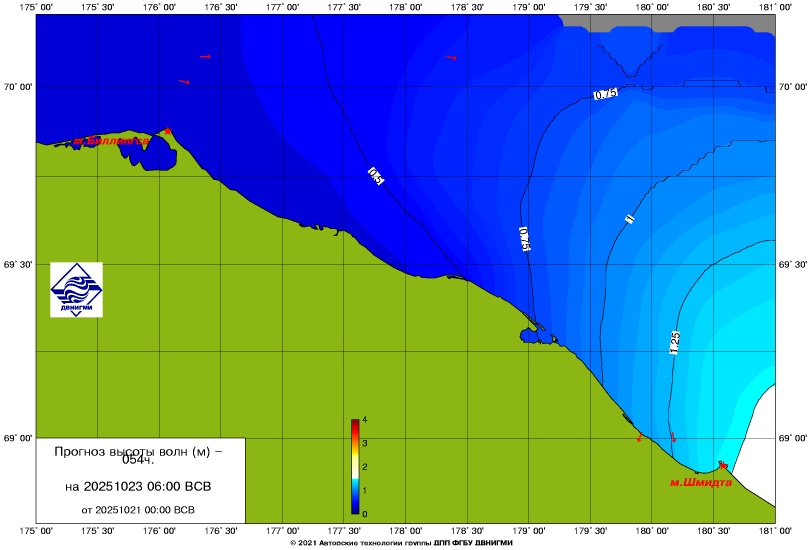Click the ДВНИГМИ diamond logo
This screenshot has width=810, height=550.
click(76, 290)
